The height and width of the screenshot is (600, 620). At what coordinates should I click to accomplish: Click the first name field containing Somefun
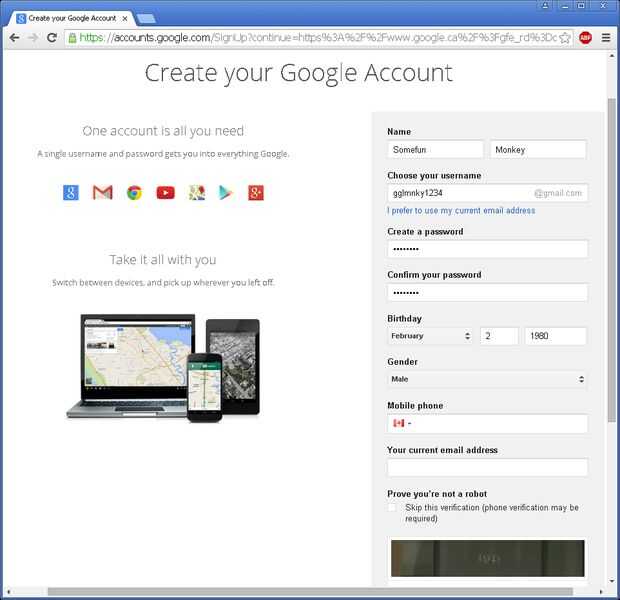click(435, 150)
